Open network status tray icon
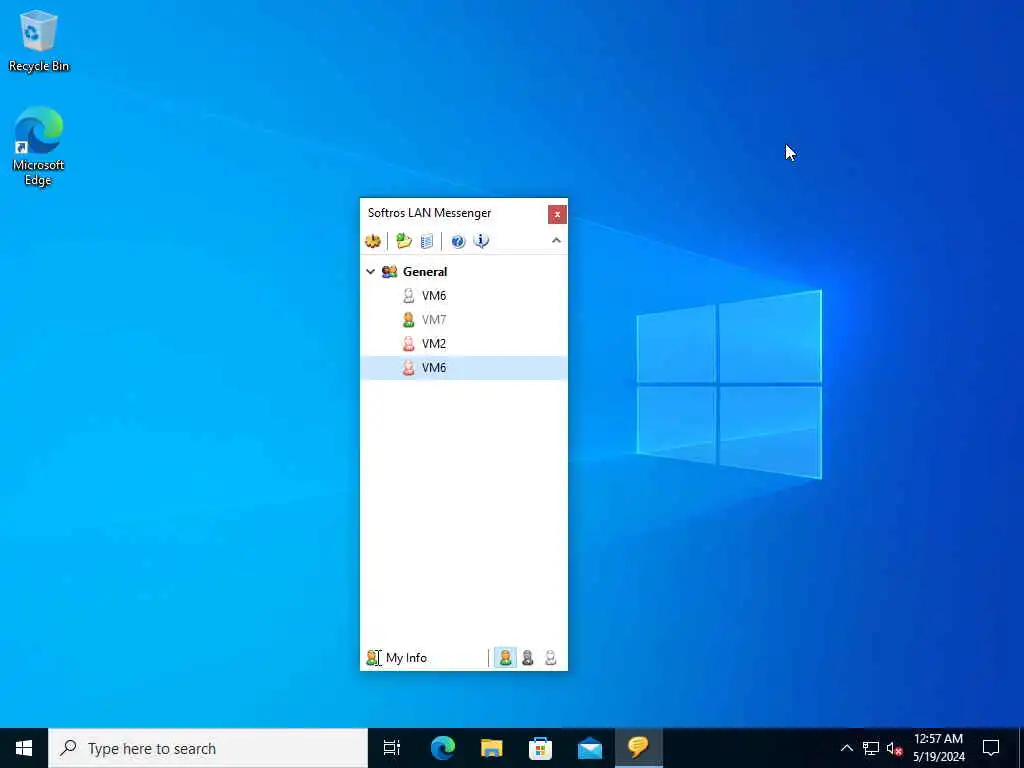Screen dimensions: 1024x768 tap(871, 748)
